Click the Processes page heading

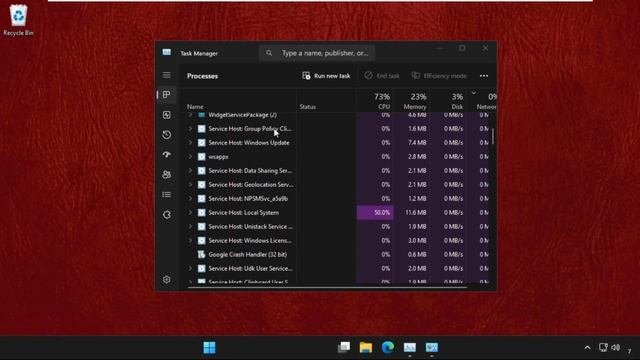(202, 76)
